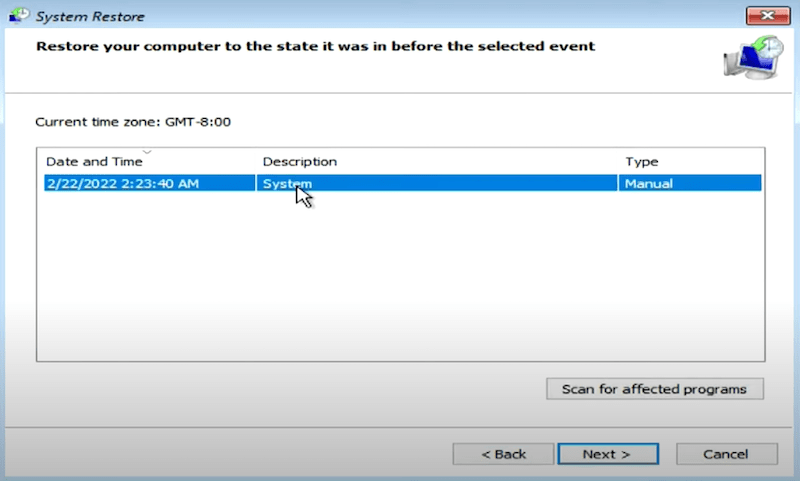This screenshot has height=481, width=800.
Task: Cancel the System Restore wizard
Action: (726, 454)
